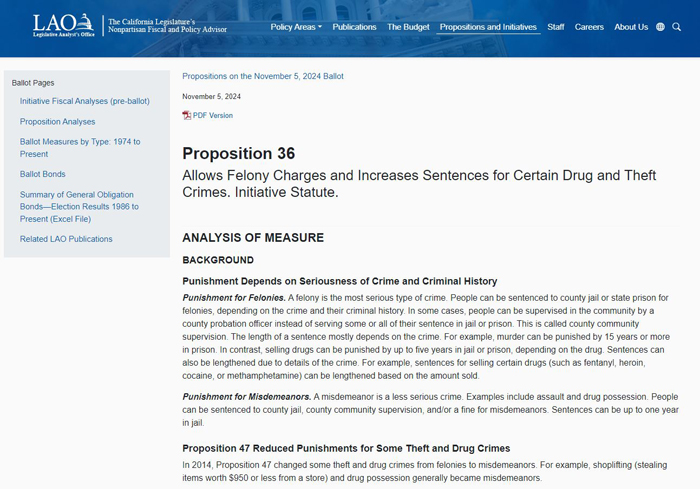Download the PDF Version link

[x=212, y=115]
